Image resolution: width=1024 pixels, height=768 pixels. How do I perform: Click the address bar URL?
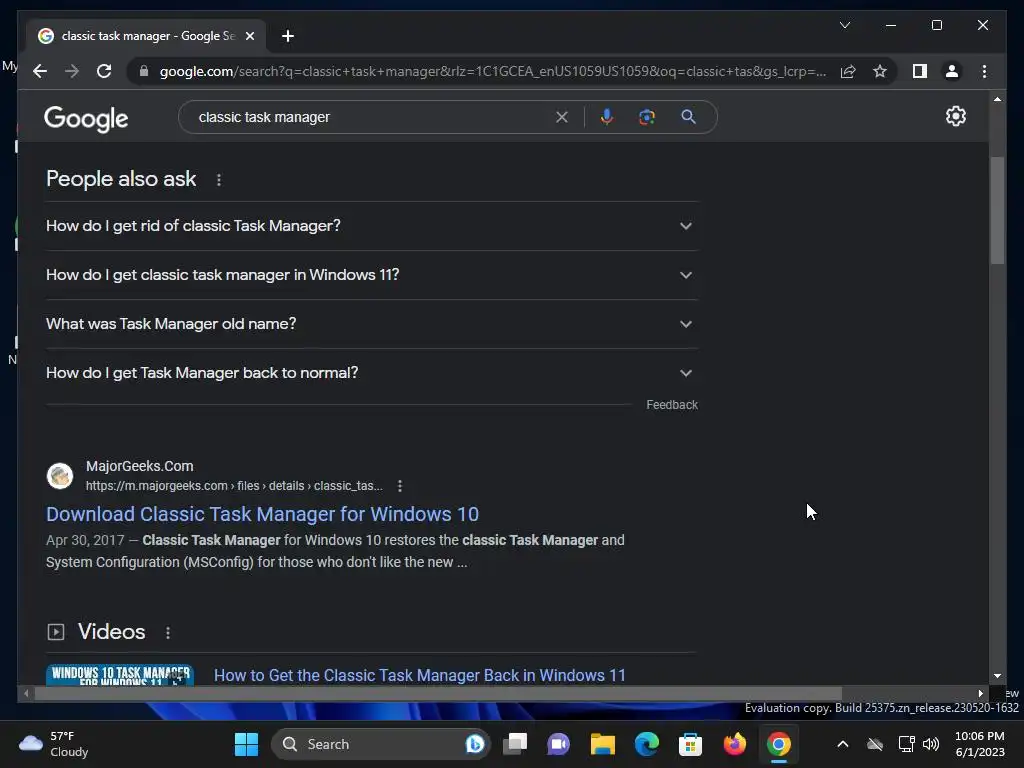tap(492, 71)
